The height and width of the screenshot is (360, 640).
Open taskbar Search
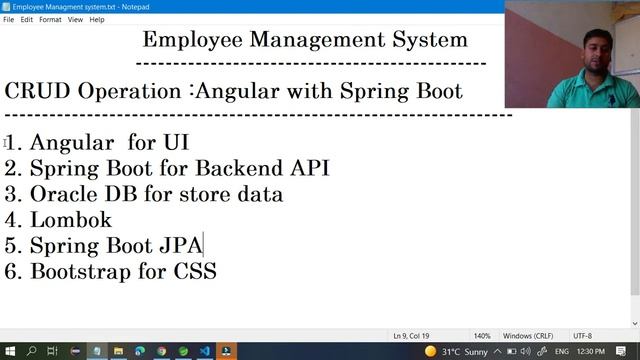pos(31,351)
